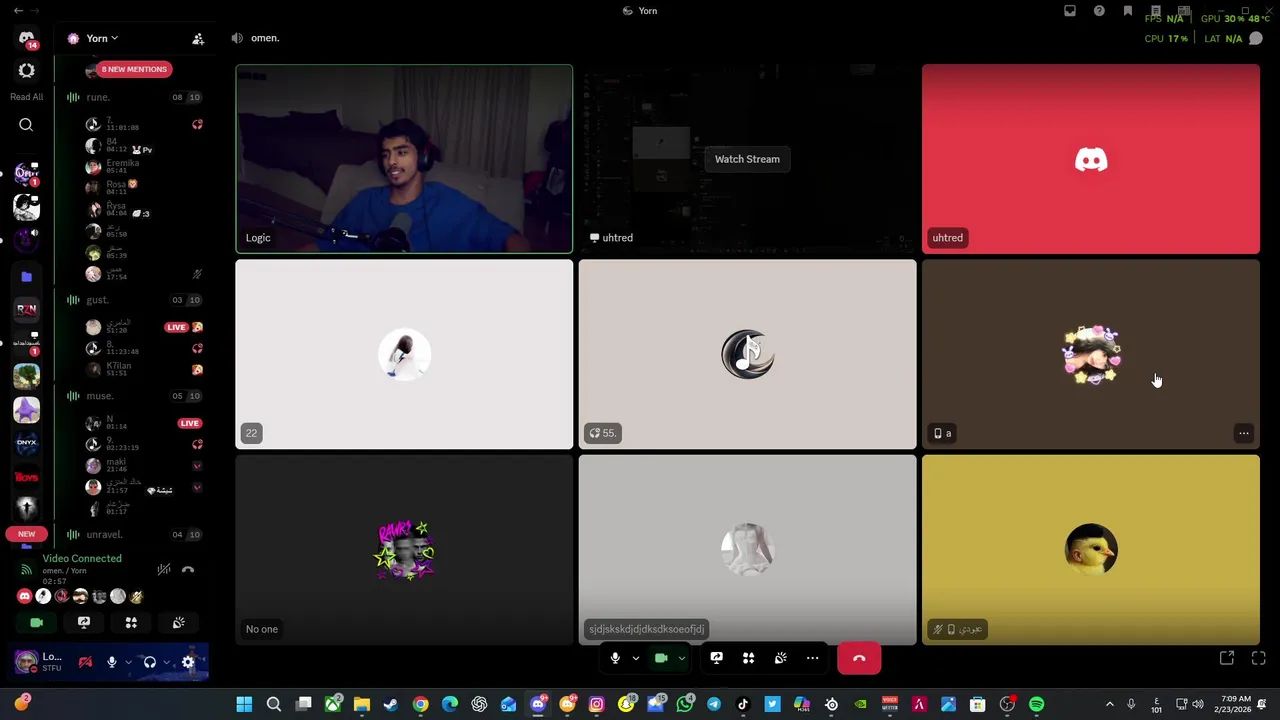Viewport: 1280px width, 720px height.
Task: Select the yellow chick avatar tile
Action: point(1091,550)
